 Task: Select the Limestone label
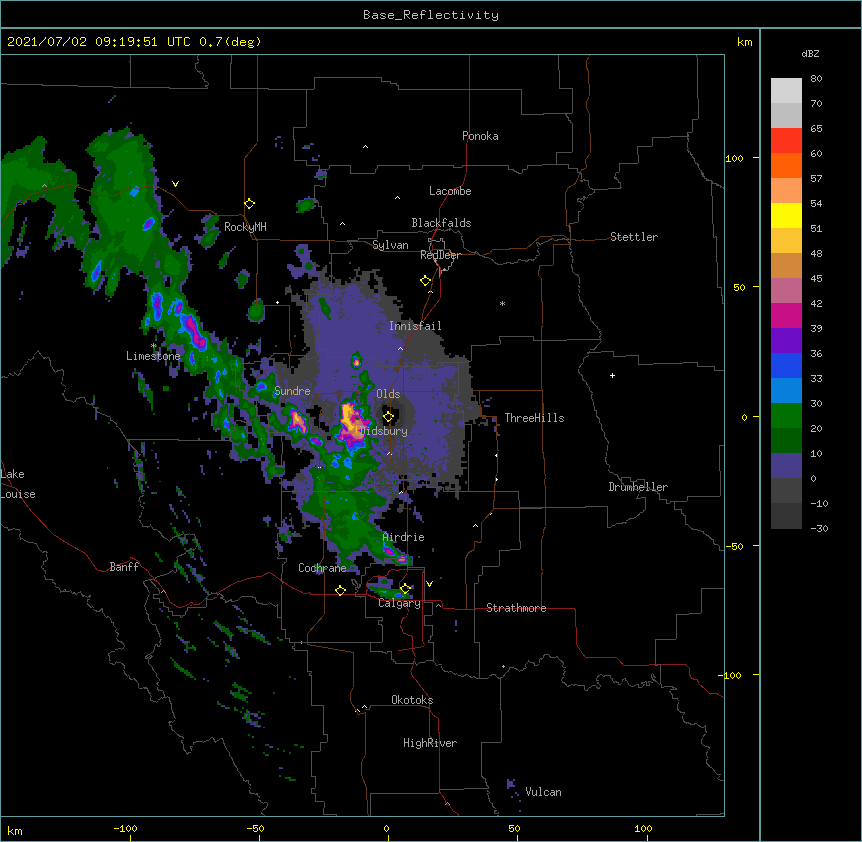[x=153, y=356]
